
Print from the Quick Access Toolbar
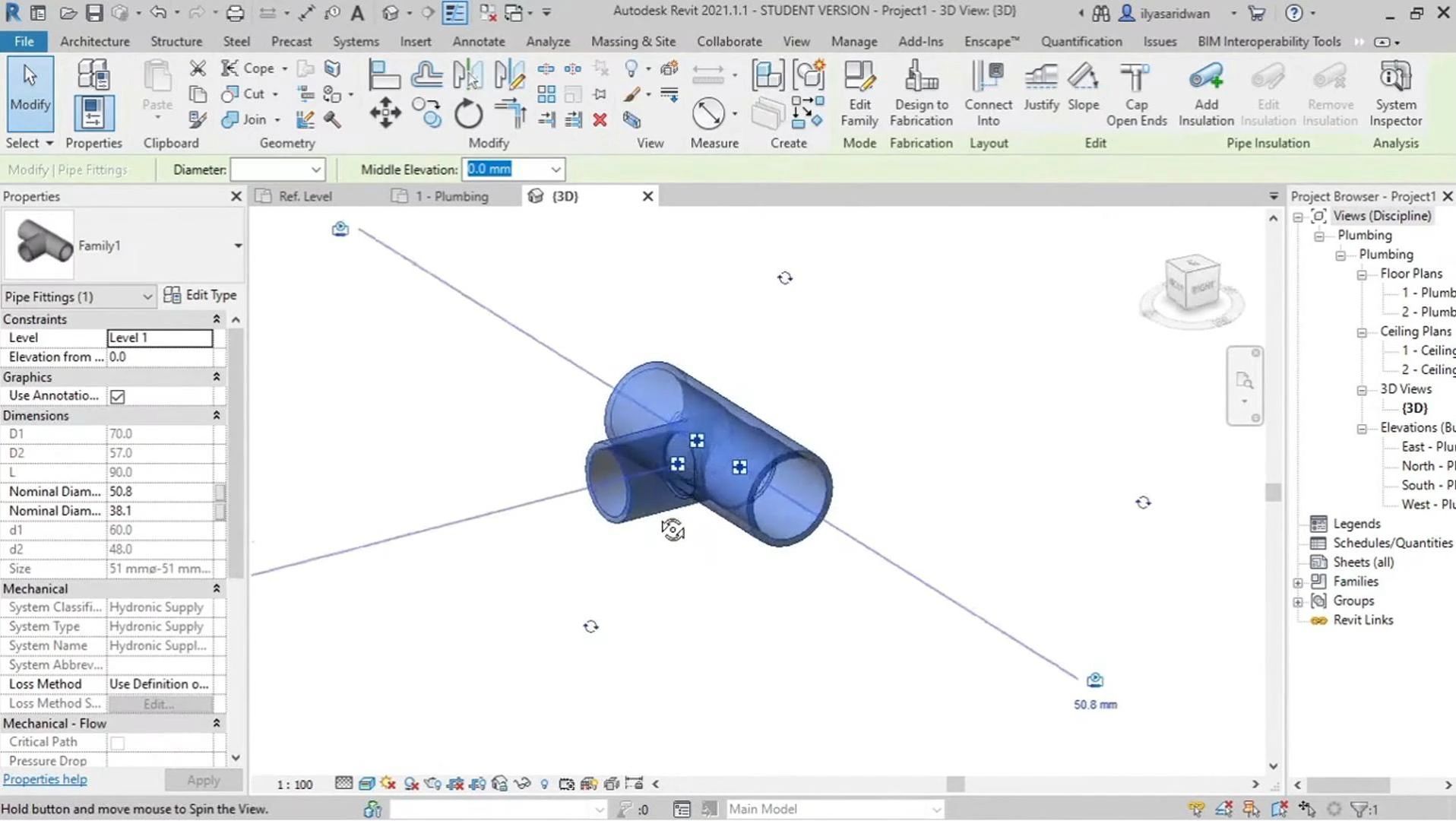pos(235,13)
